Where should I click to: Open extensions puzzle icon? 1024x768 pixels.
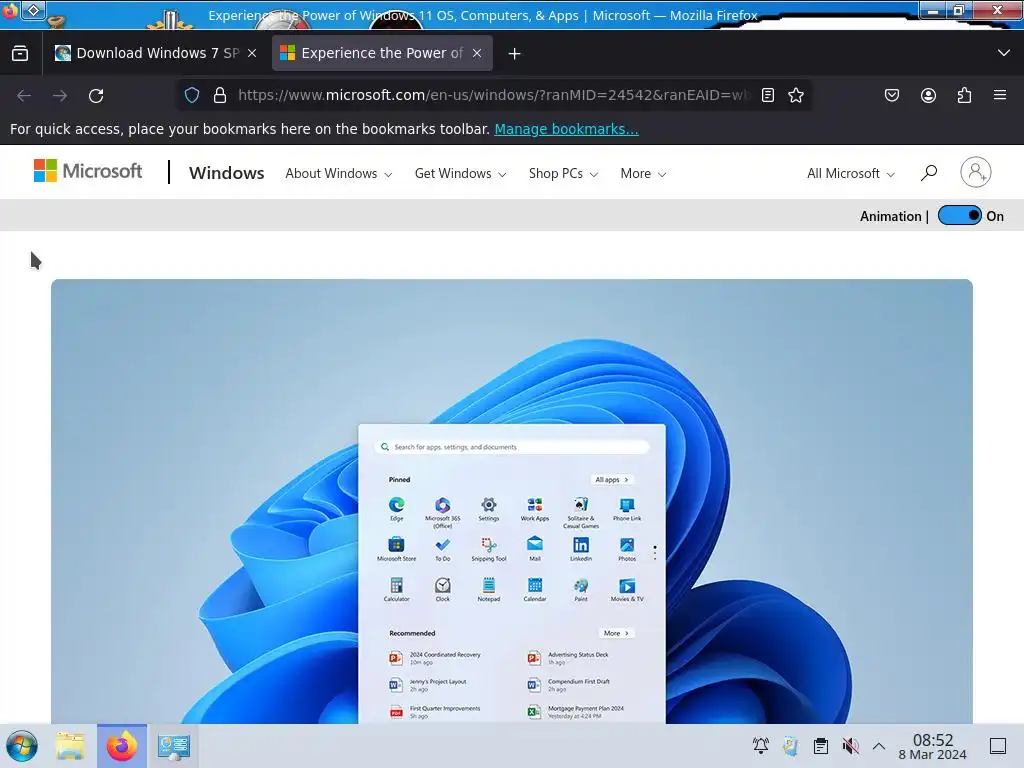(x=964, y=95)
